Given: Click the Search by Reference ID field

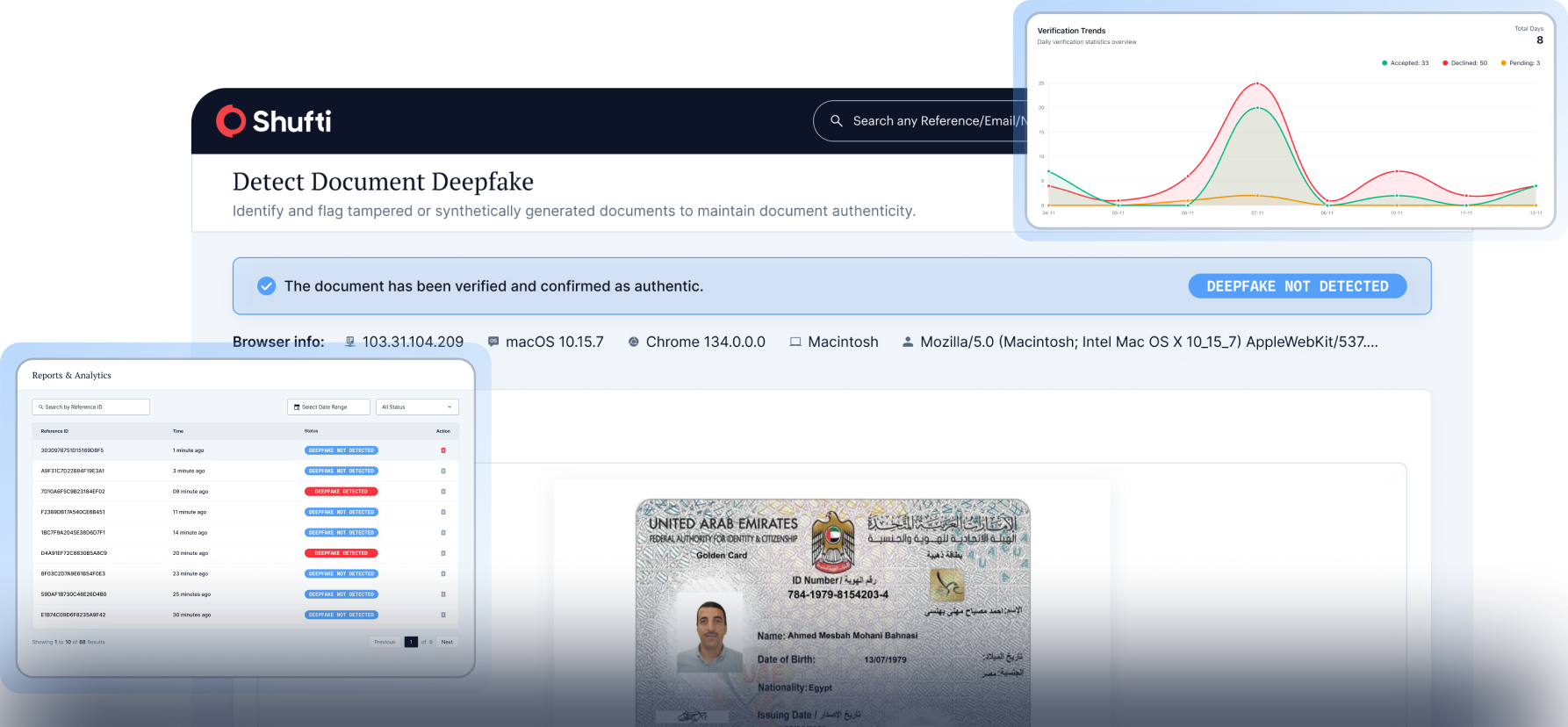Looking at the screenshot, I should tap(91, 407).
